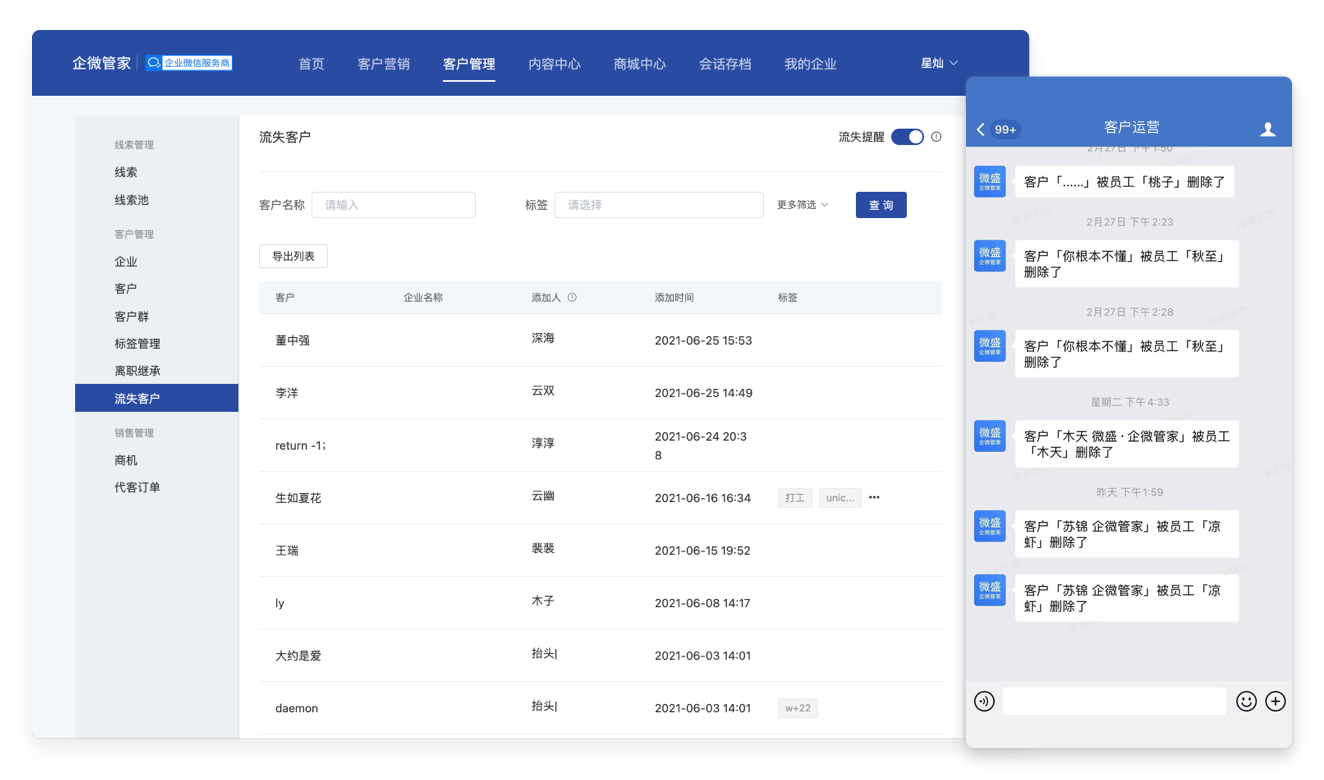Open the 标签 select dropdown
Screen dimensions: 1324x780
click(x=658, y=205)
